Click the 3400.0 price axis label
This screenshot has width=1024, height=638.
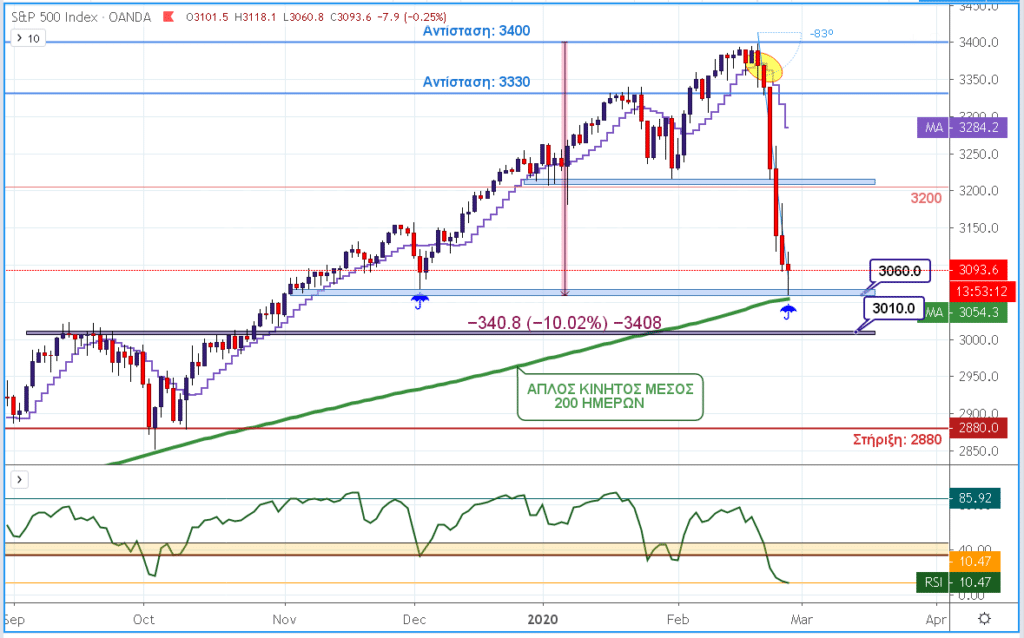point(978,42)
